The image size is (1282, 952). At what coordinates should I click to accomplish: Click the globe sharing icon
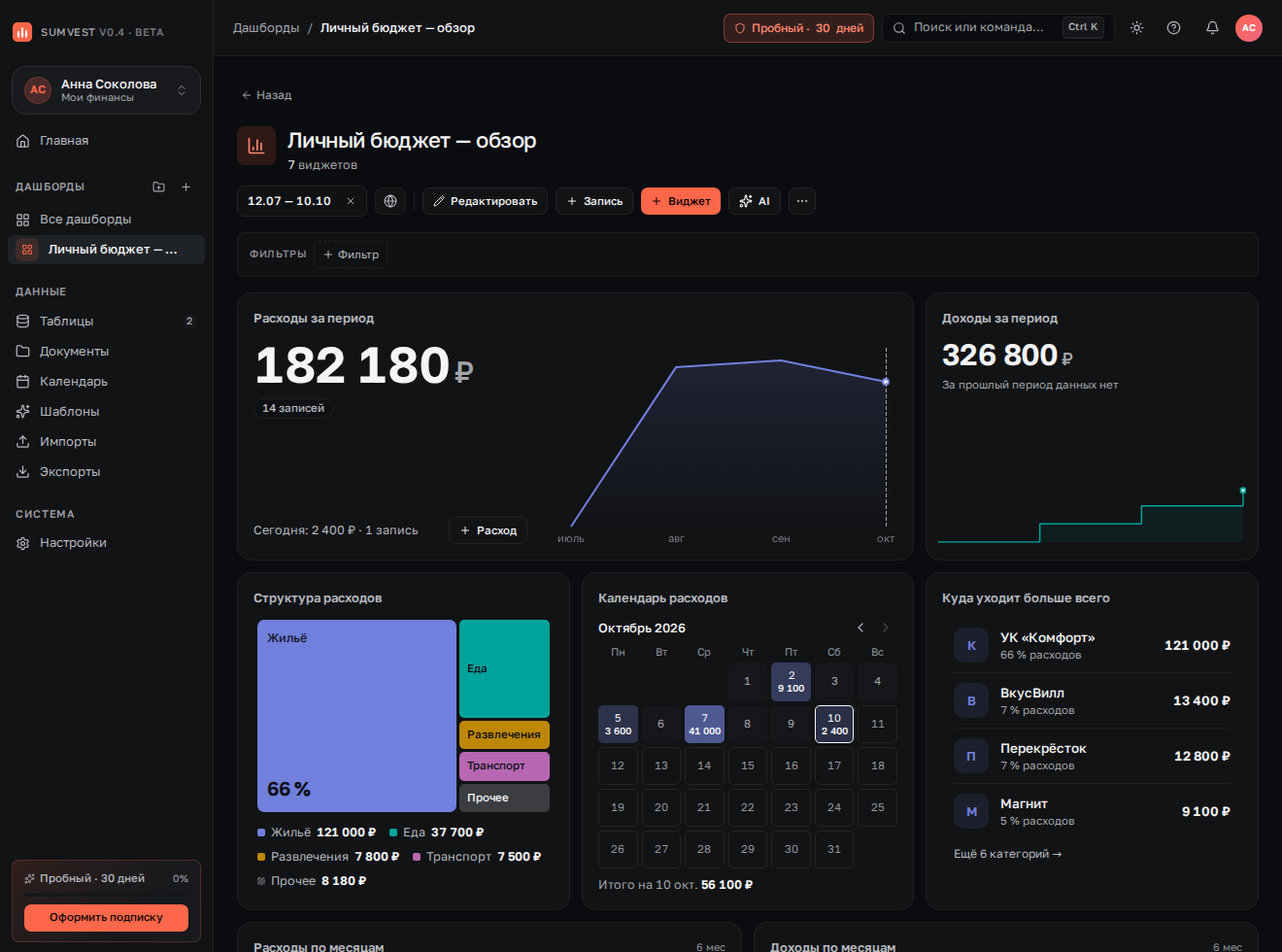tap(390, 201)
